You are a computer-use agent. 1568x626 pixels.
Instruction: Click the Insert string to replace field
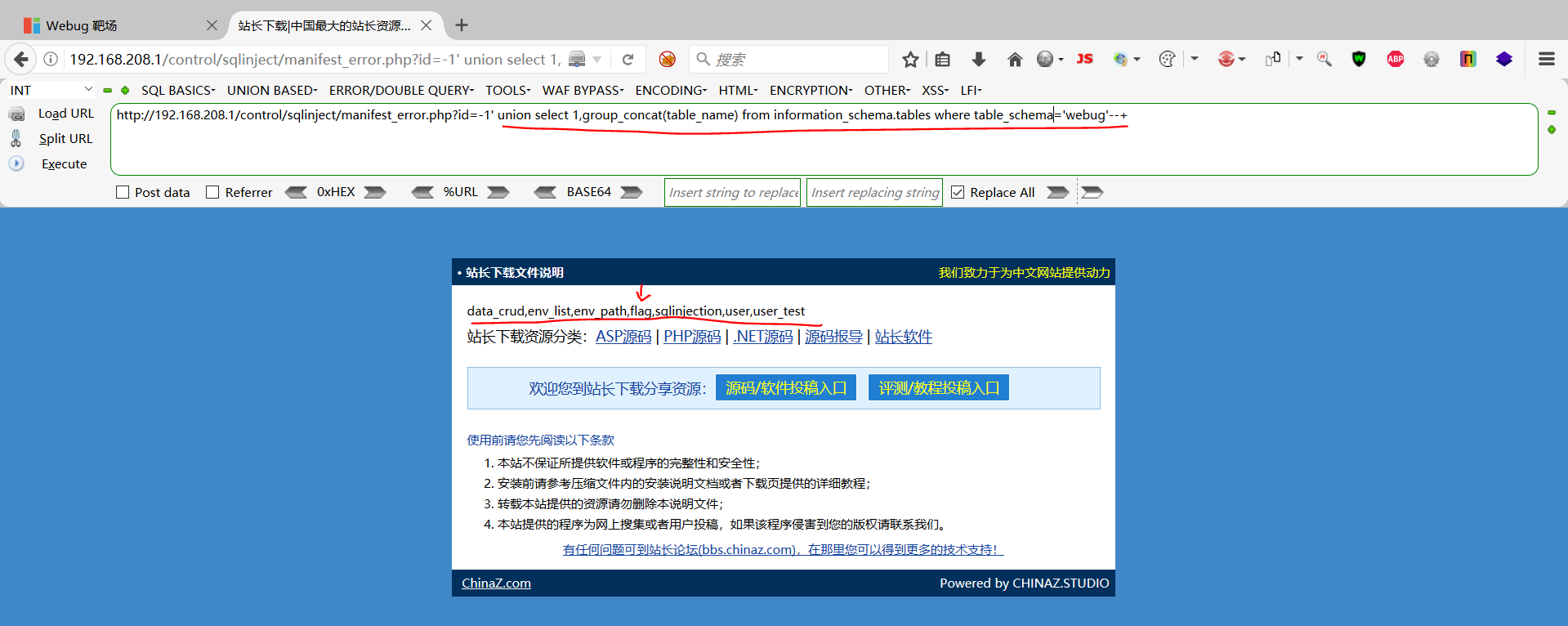(732, 192)
